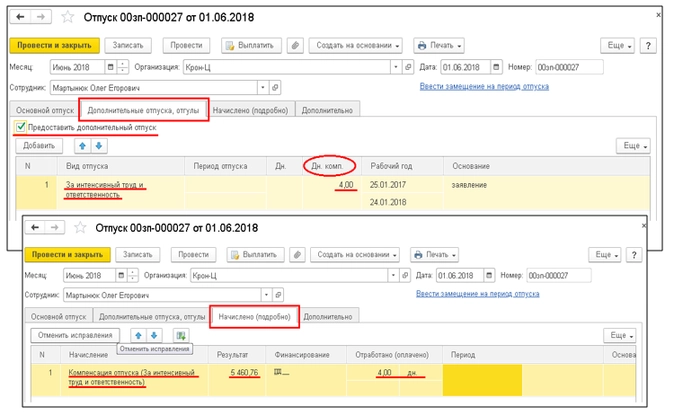Screen dimensions: 674x414
Task: Click Записать button in lower window
Action: click(x=138, y=255)
